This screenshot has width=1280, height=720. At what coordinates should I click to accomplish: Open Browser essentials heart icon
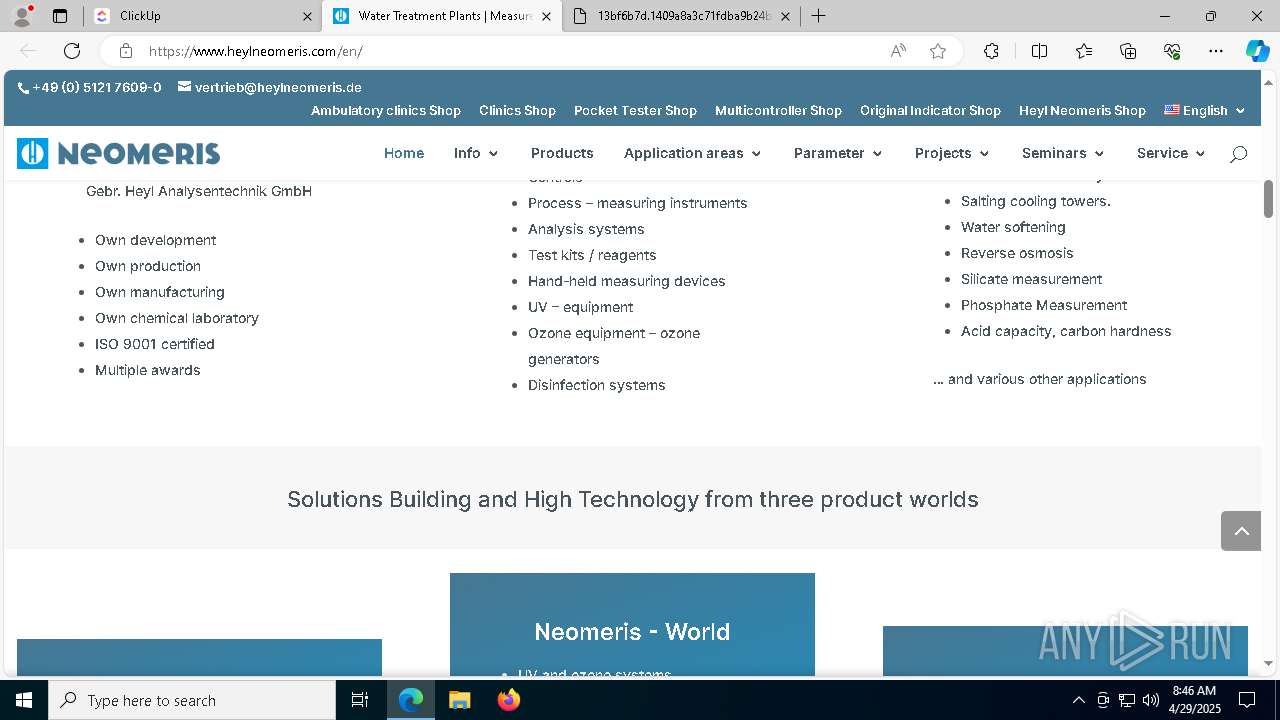[x=1172, y=51]
